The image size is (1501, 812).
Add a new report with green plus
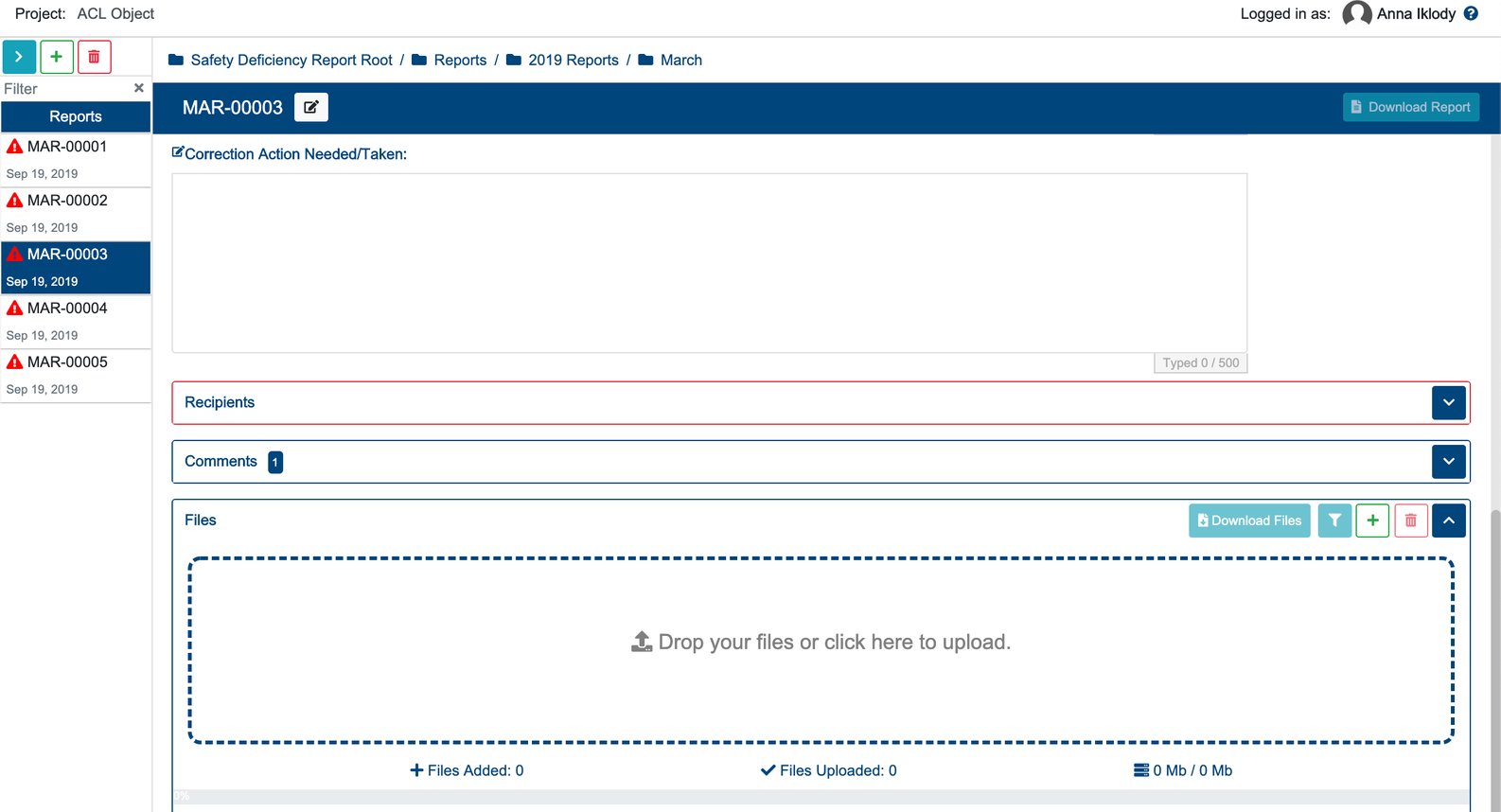click(x=57, y=57)
